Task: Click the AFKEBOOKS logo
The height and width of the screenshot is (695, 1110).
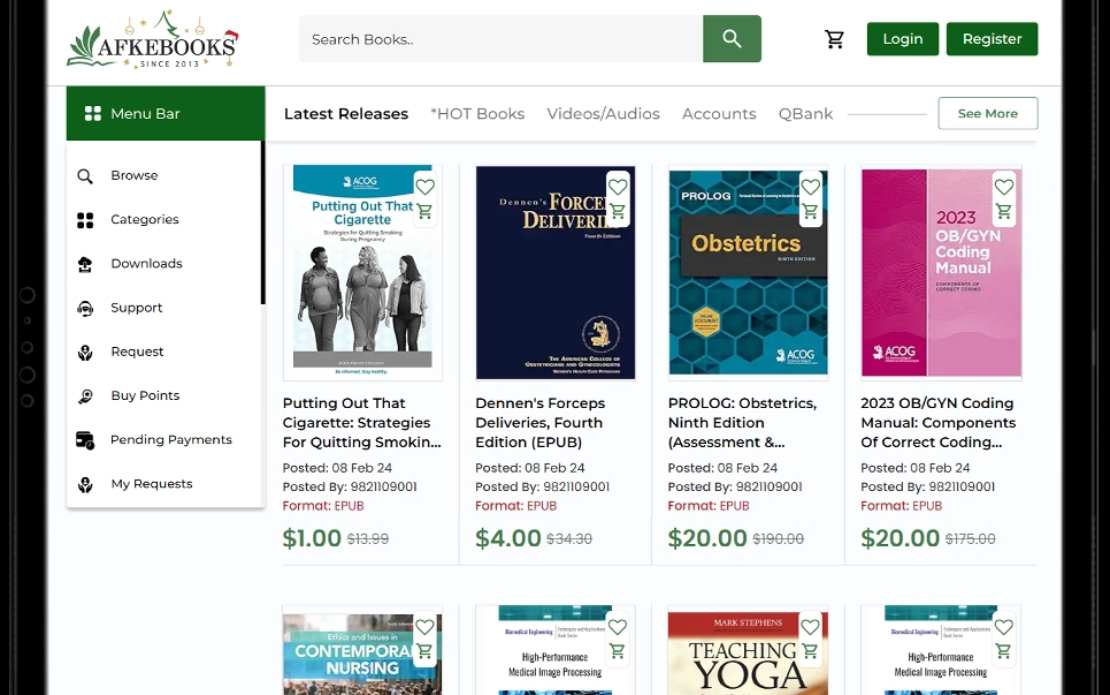Action: (x=153, y=40)
